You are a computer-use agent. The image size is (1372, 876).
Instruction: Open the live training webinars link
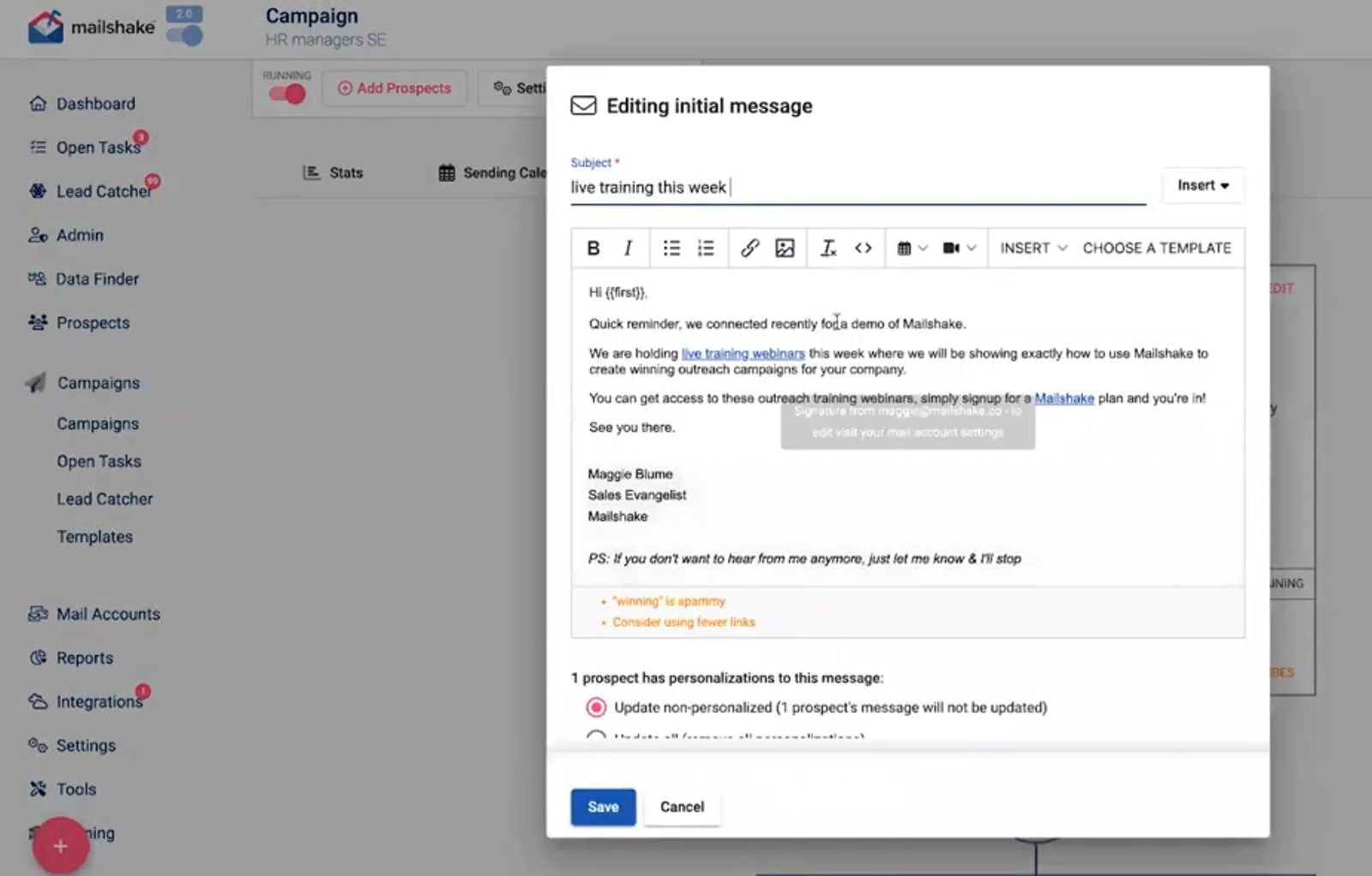click(x=743, y=353)
